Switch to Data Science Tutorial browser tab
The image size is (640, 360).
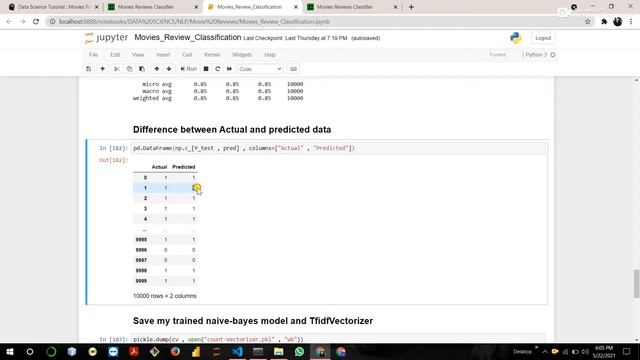[53, 7]
